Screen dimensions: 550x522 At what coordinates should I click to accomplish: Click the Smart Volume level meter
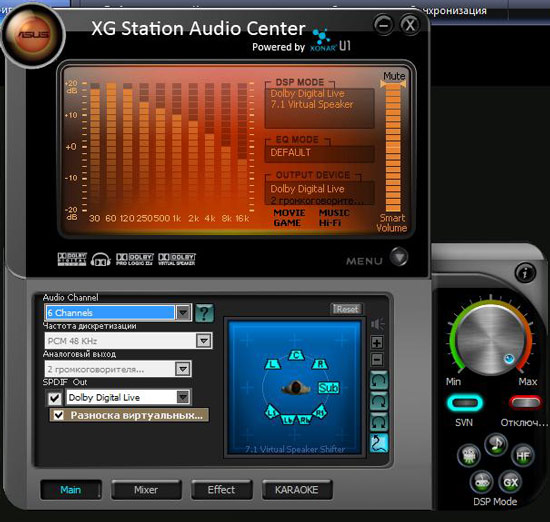tap(393, 147)
